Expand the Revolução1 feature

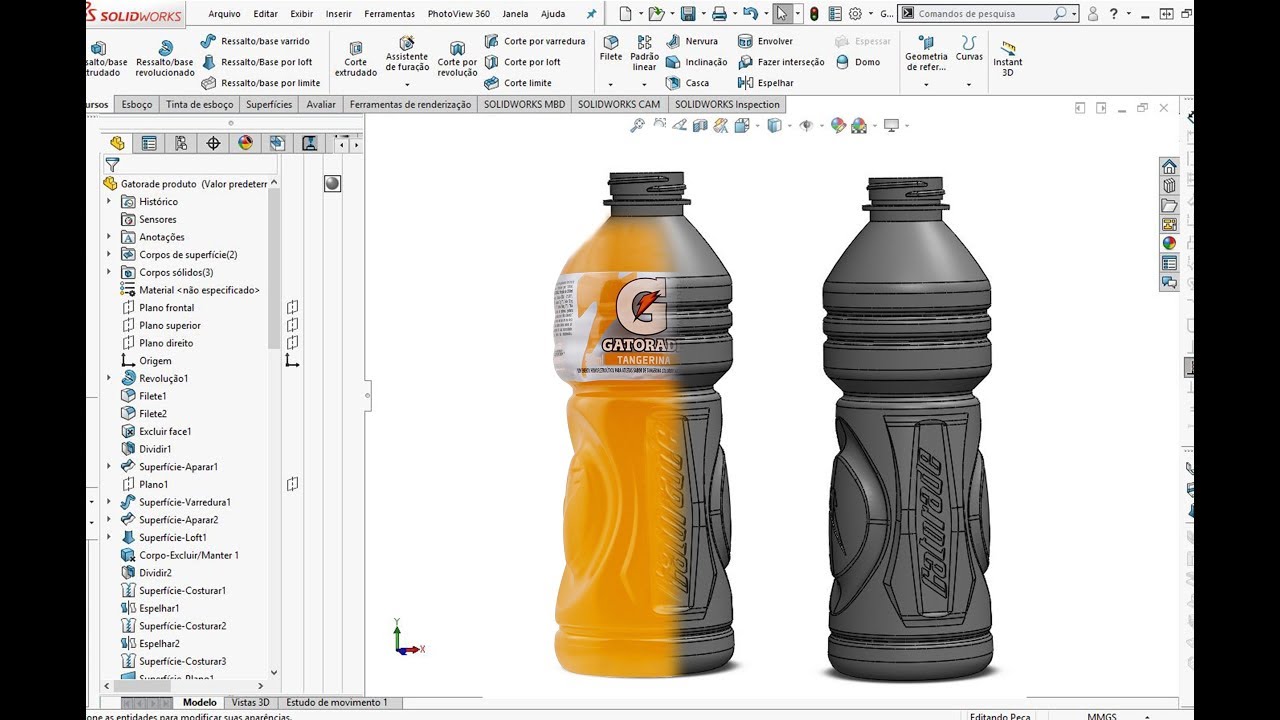[109, 378]
